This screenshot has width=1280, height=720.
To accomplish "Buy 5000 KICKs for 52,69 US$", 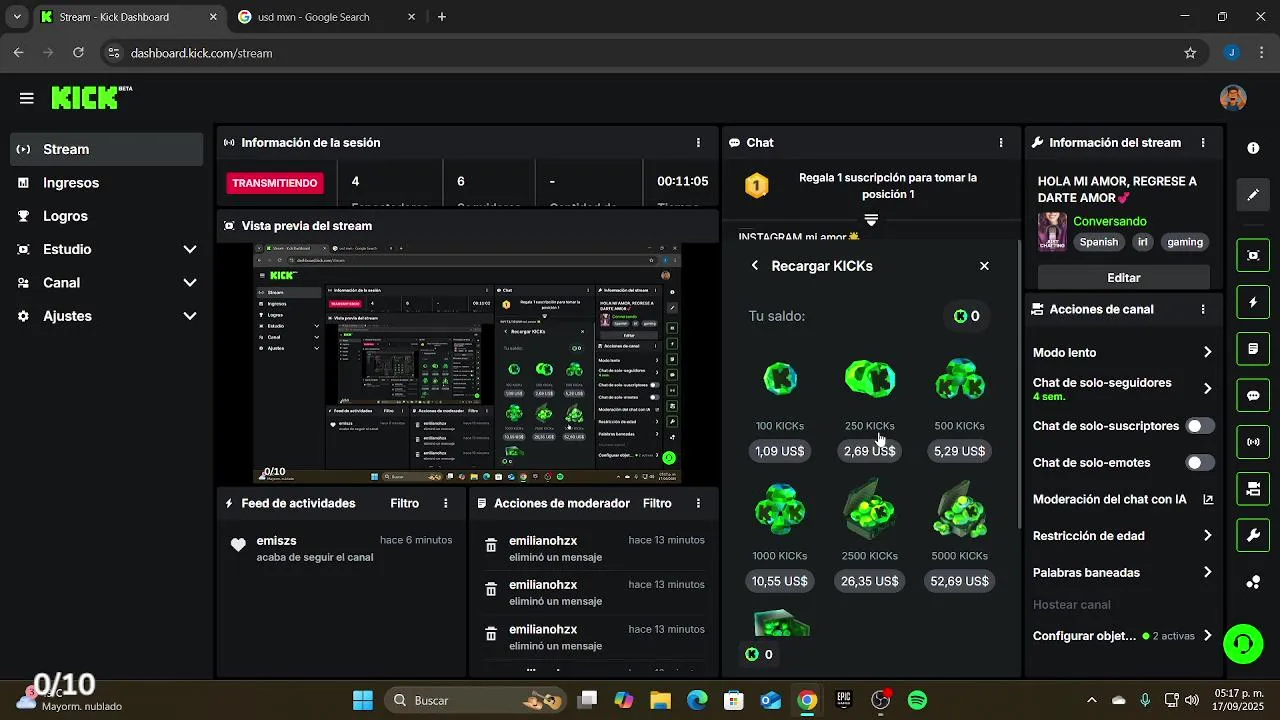I will coord(959,581).
